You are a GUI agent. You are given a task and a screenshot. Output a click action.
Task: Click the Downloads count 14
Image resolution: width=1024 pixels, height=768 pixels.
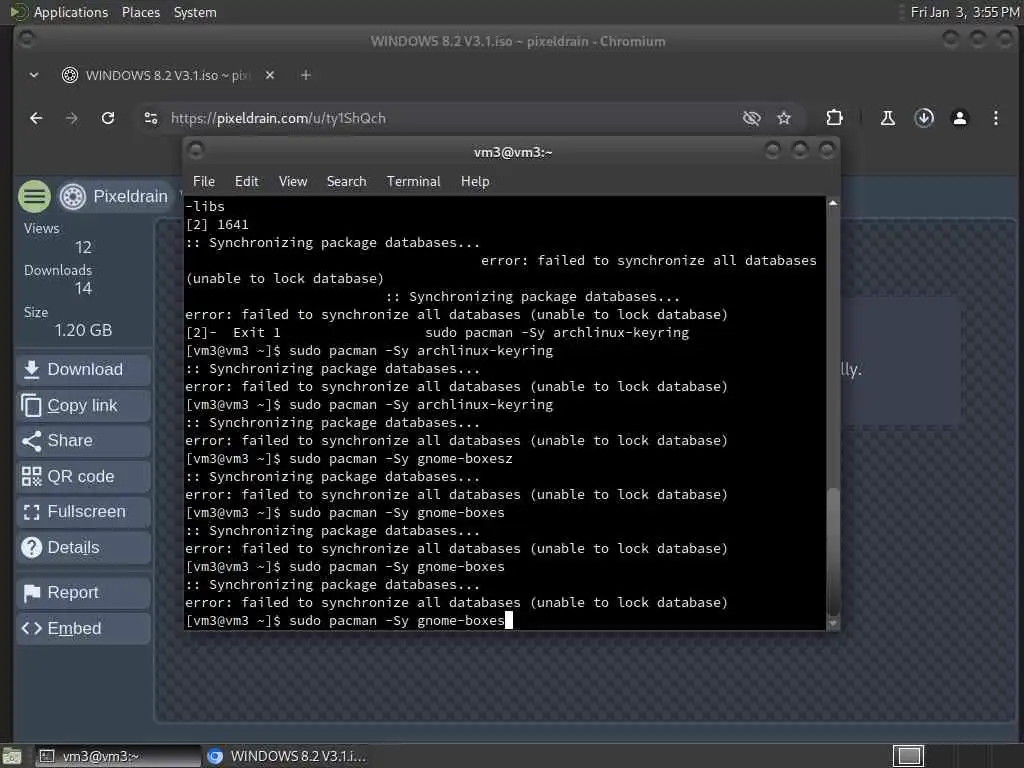[x=83, y=288]
